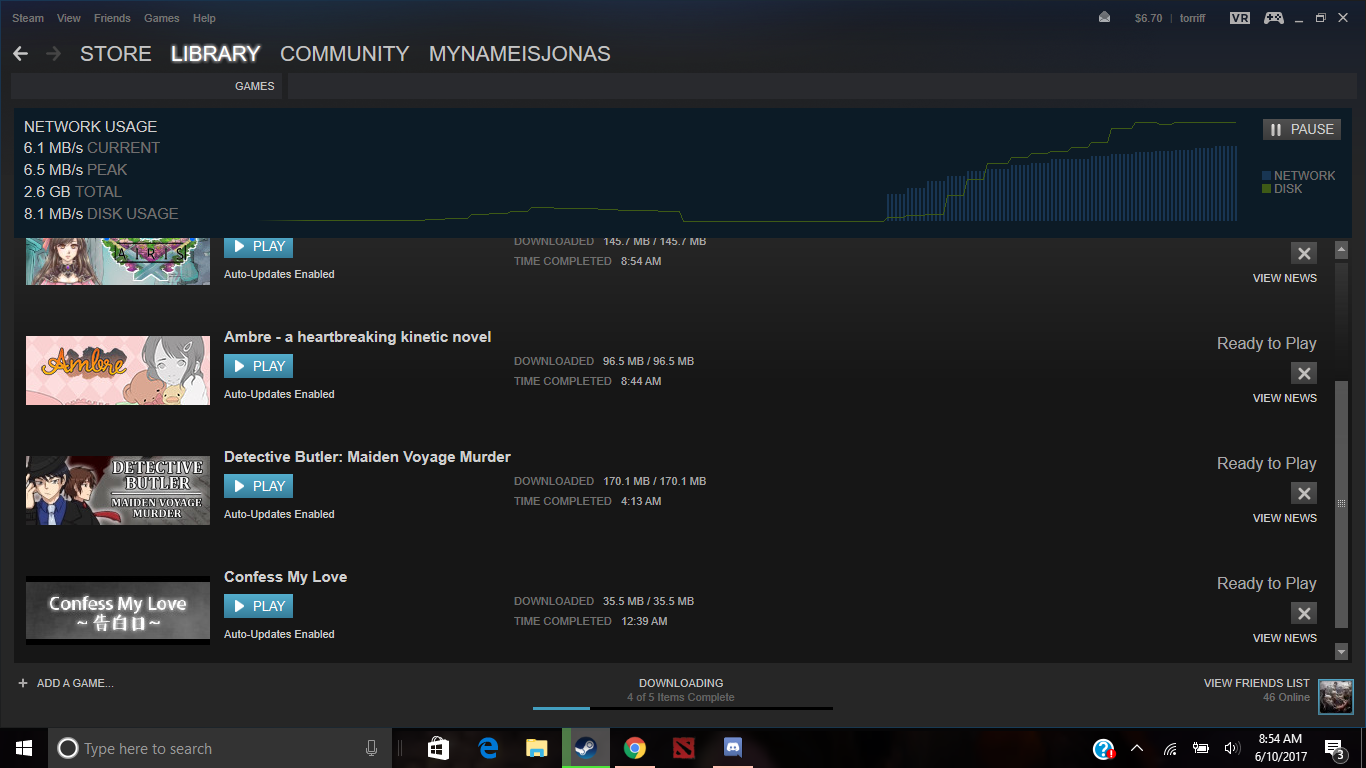
Task: View news for Confess My Love
Action: coord(1285,638)
